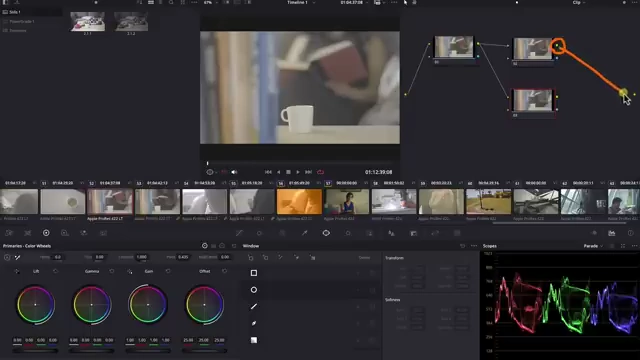
Task: Reset the Lift wheel
Action: point(56,271)
